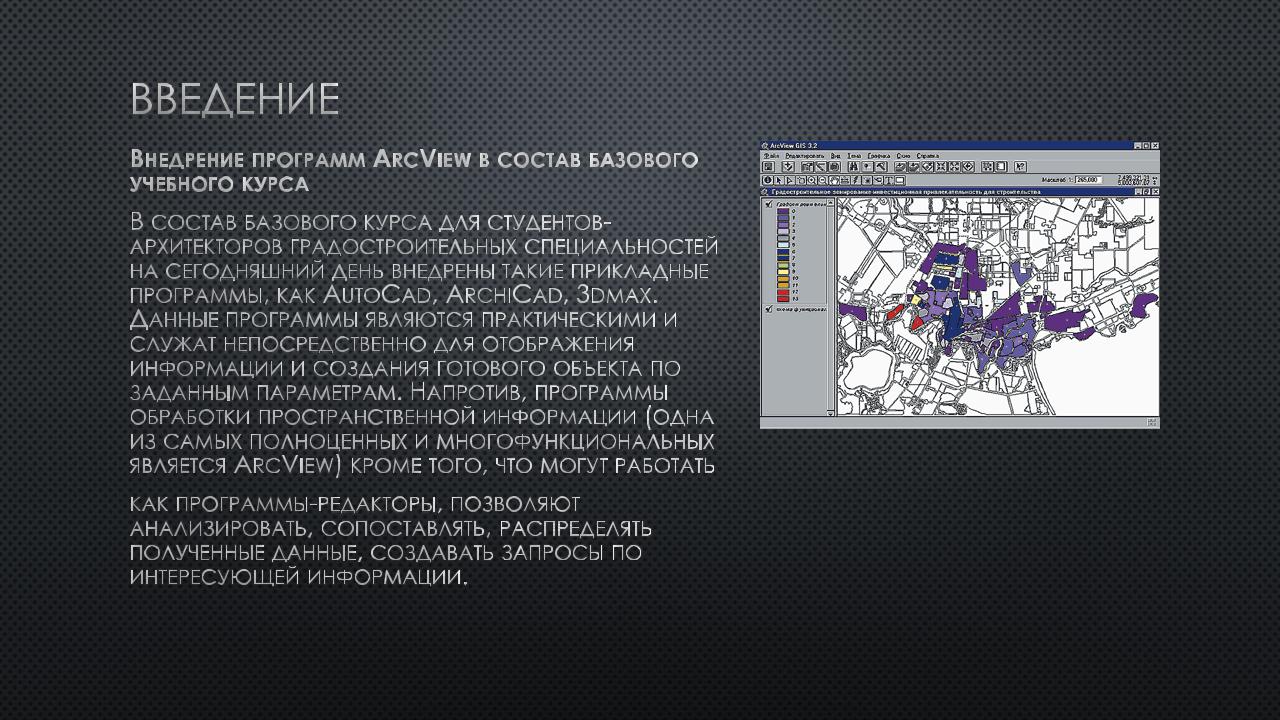Open the Графика menu

point(879,156)
